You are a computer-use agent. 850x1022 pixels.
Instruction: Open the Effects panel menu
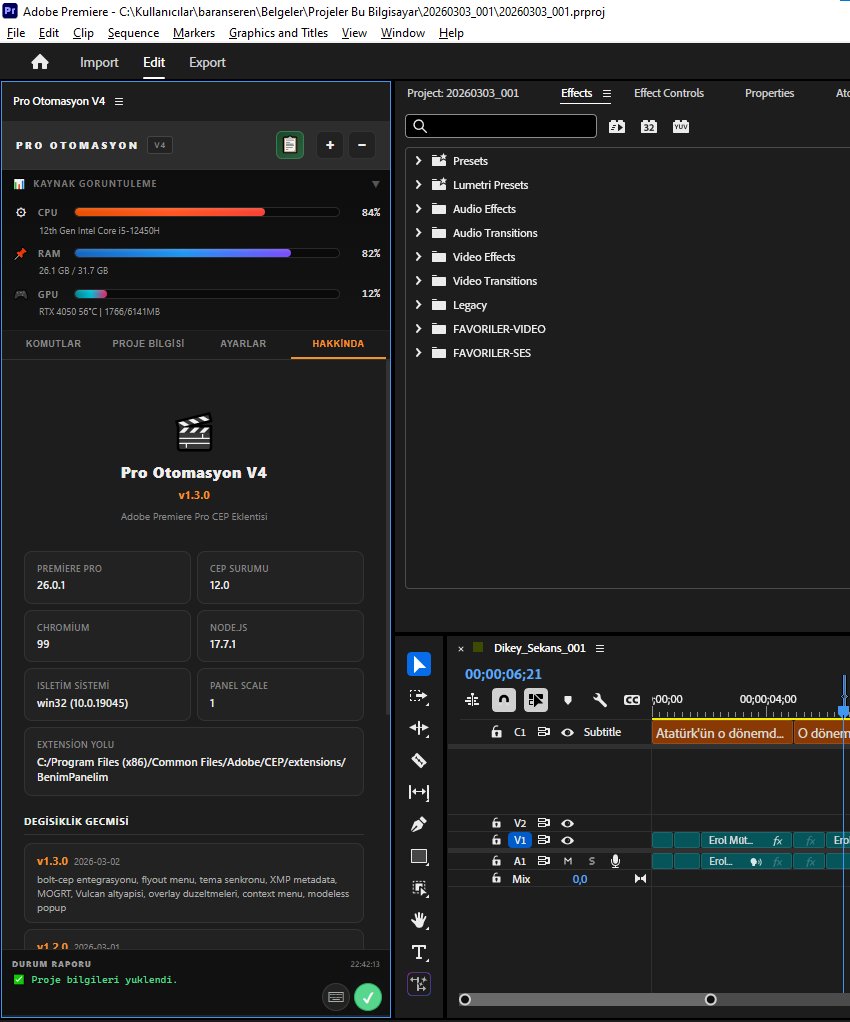pyautogui.click(x=607, y=93)
